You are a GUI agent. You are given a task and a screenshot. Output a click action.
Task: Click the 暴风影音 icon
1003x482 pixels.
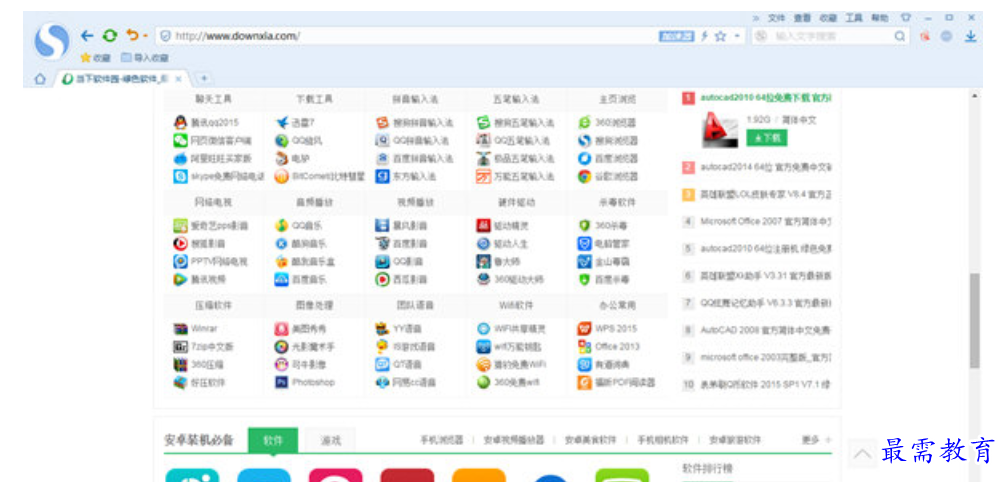[x=383, y=226]
